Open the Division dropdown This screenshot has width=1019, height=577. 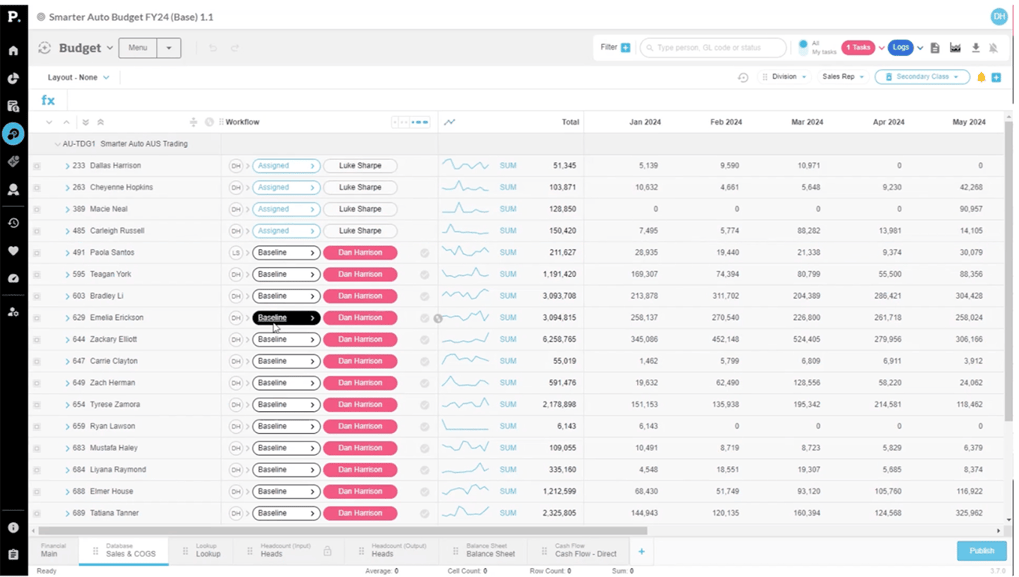coord(786,76)
